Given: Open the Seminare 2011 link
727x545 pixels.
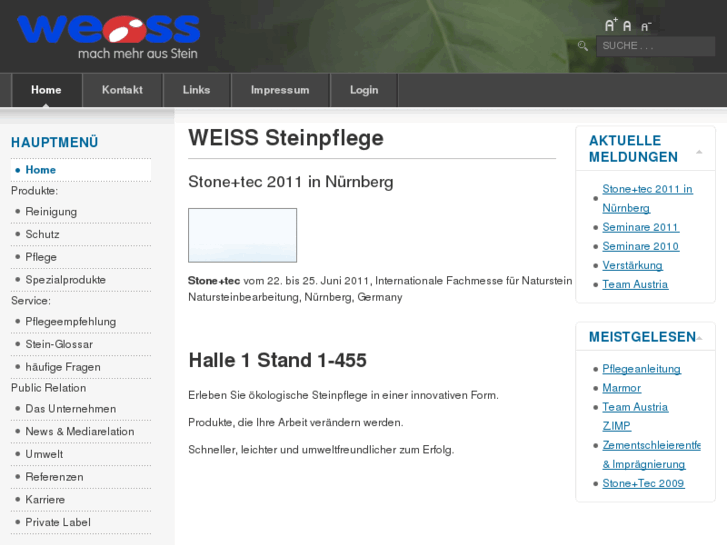Looking at the screenshot, I should [640, 227].
